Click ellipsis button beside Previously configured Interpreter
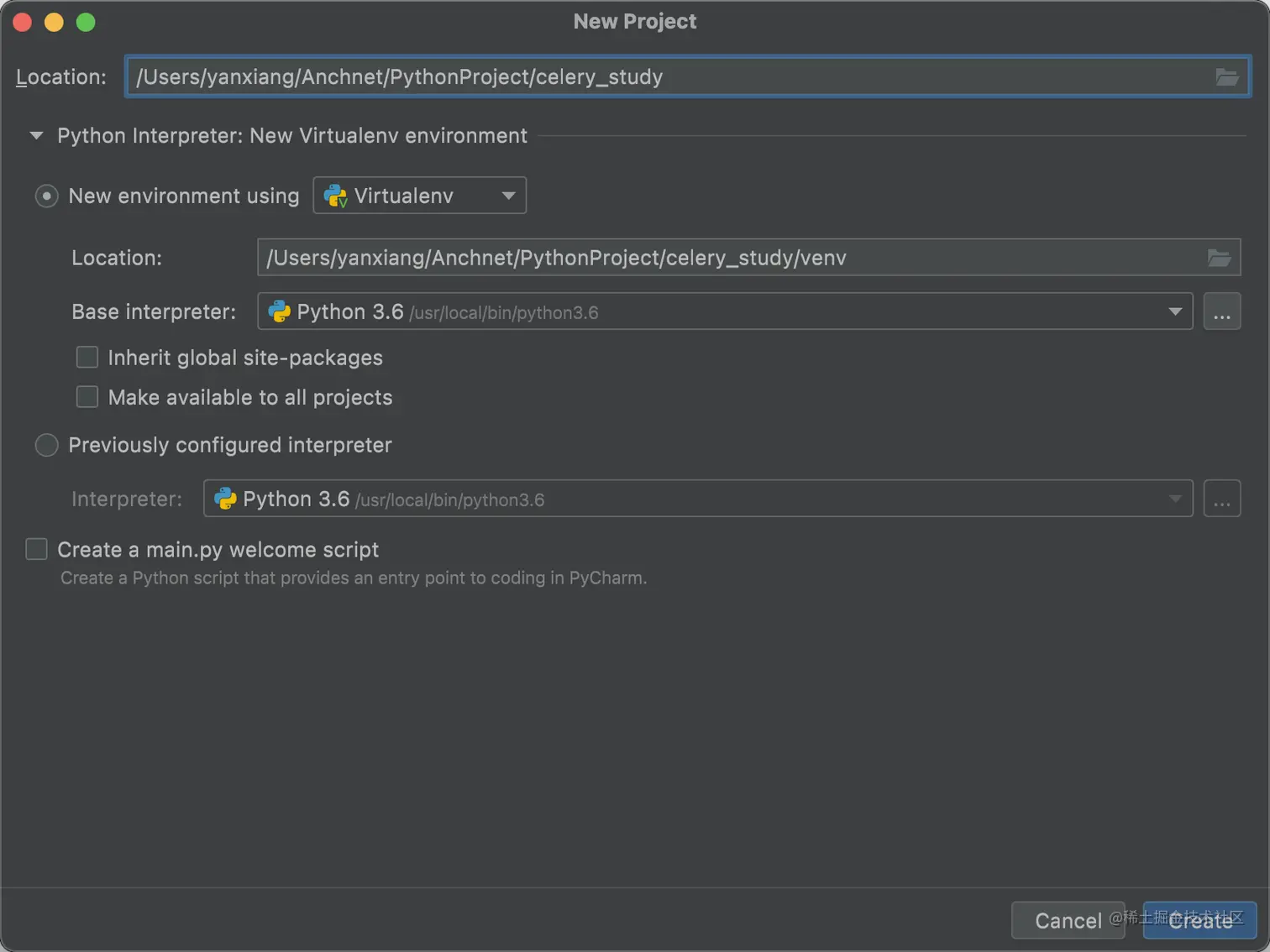This screenshot has width=1270, height=952. (x=1221, y=500)
